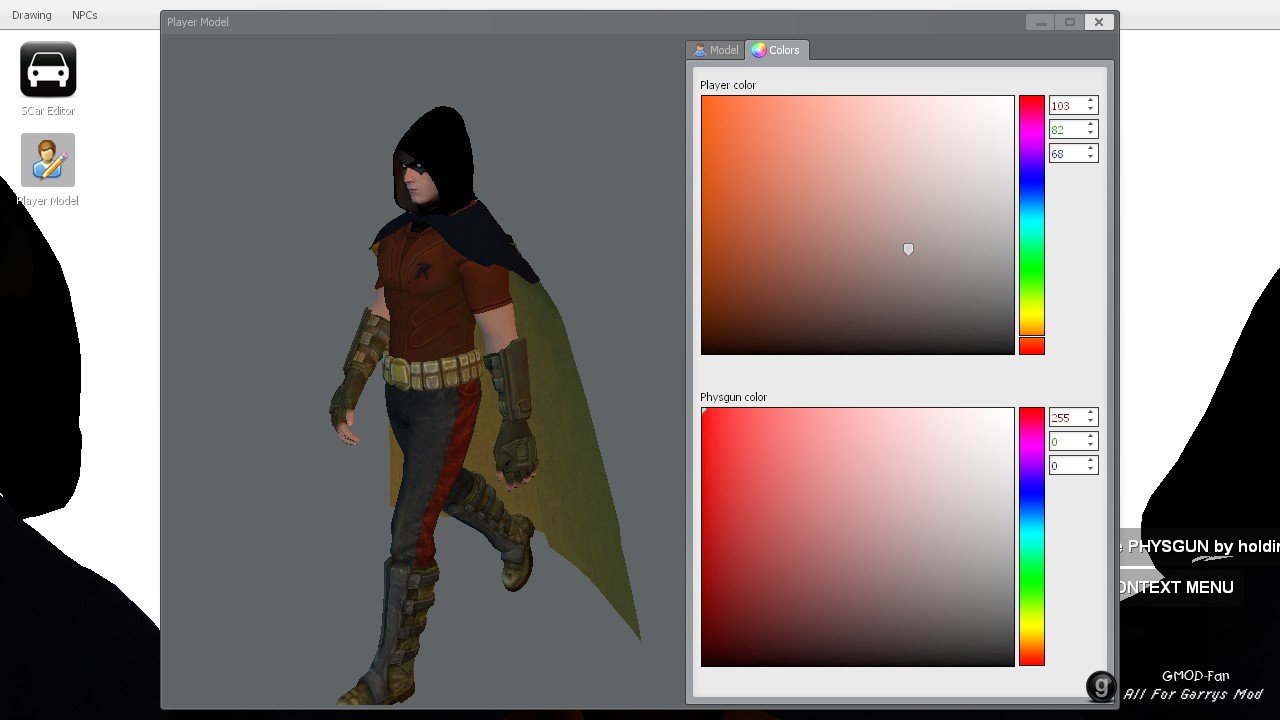Open the Drawing menu
This screenshot has width=1280, height=720.
[32, 15]
